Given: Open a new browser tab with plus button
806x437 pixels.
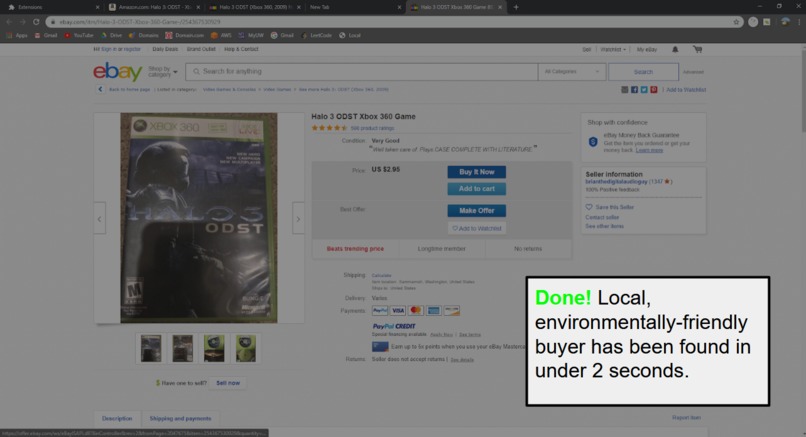Looking at the screenshot, I should point(516,7).
